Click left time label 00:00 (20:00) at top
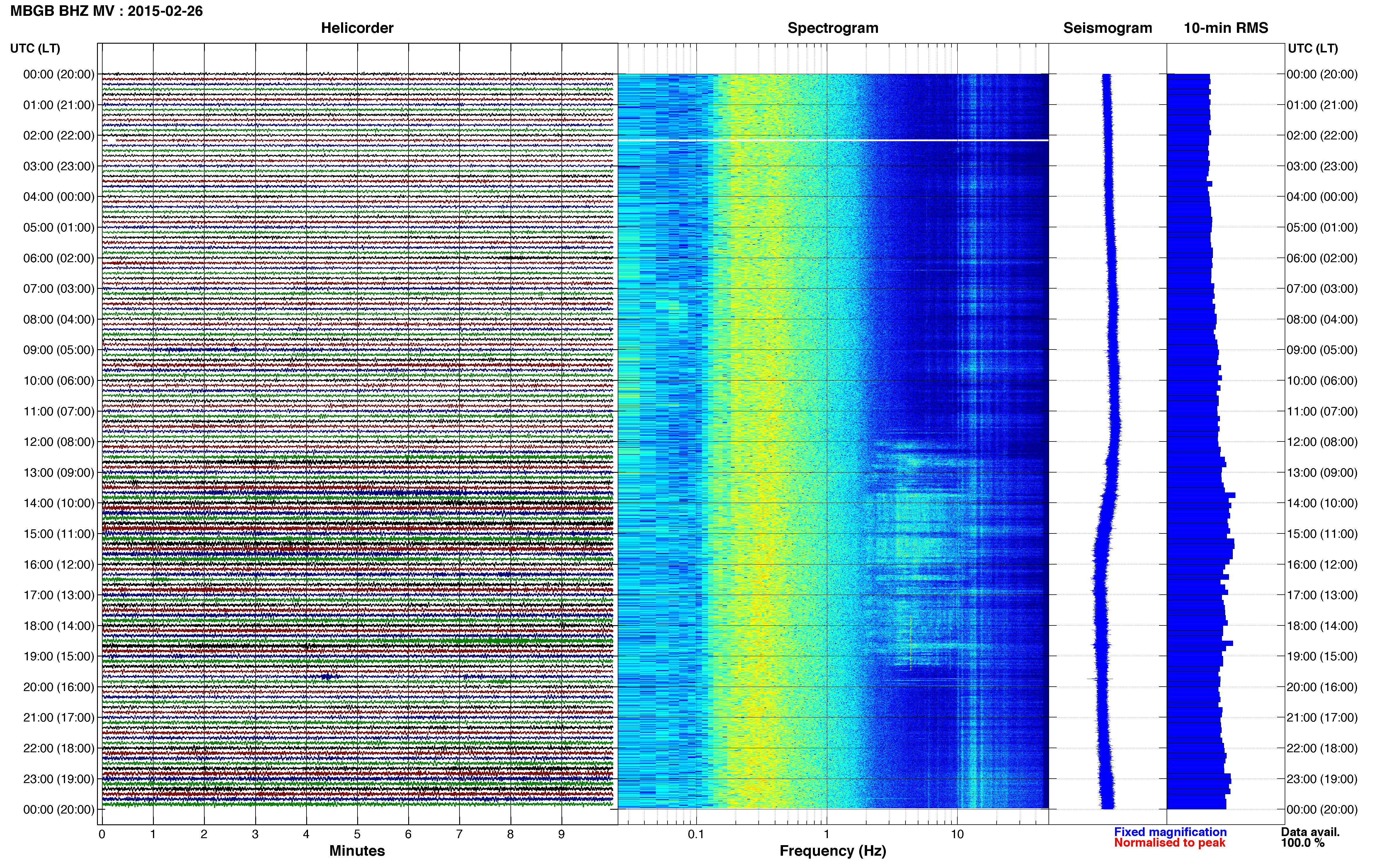The width and height of the screenshot is (1389, 868). point(59,74)
